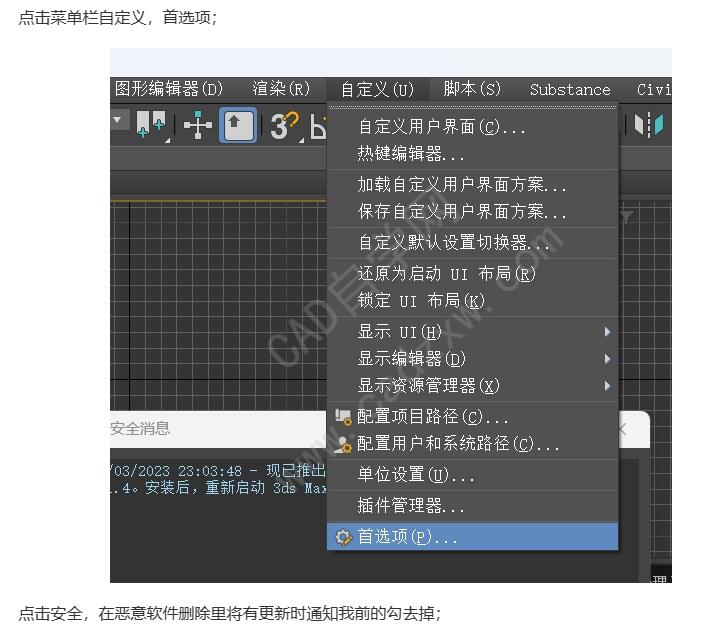
Task: Toggle the Angle Snap icon next to 3D Snaps
Action: pos(318,126)
